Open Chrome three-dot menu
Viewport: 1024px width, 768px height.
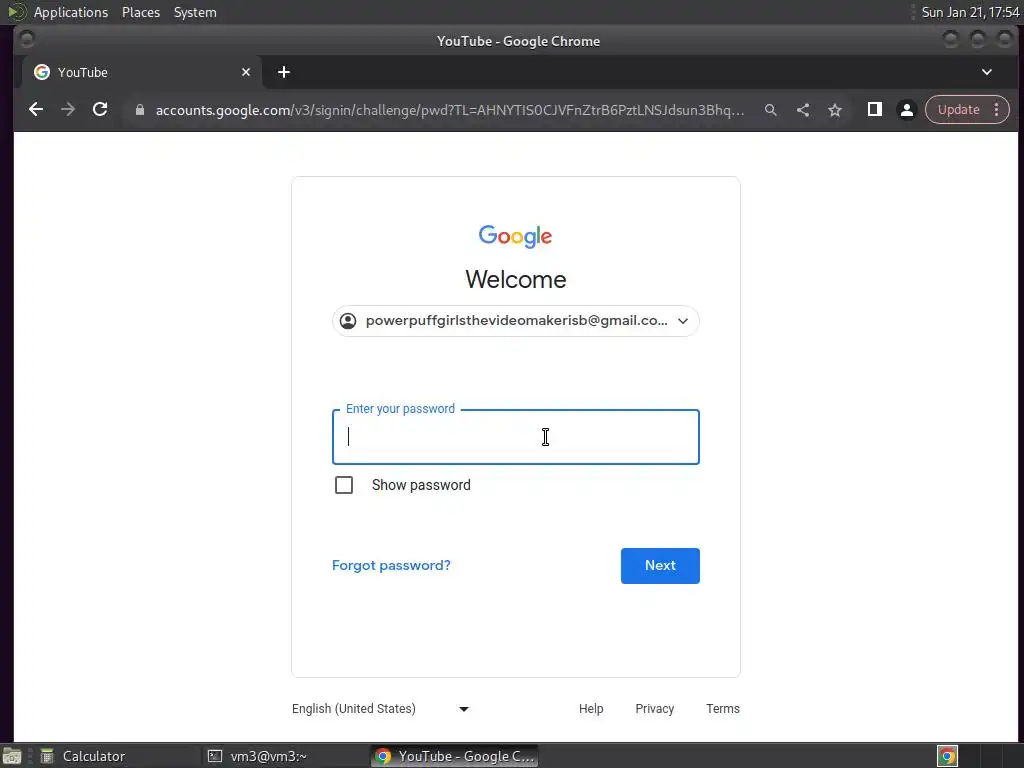[997, 110]
